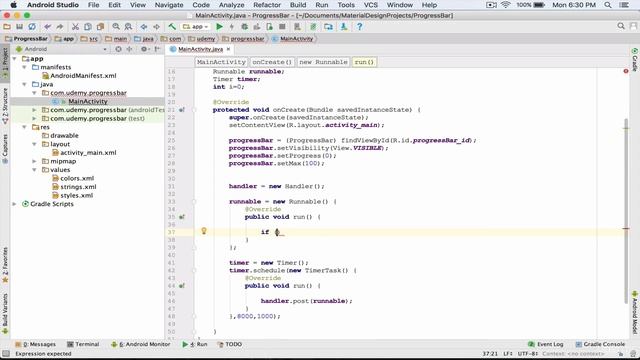Click the Debug app bug icon
640x360 pixels.
pos(244,27)
